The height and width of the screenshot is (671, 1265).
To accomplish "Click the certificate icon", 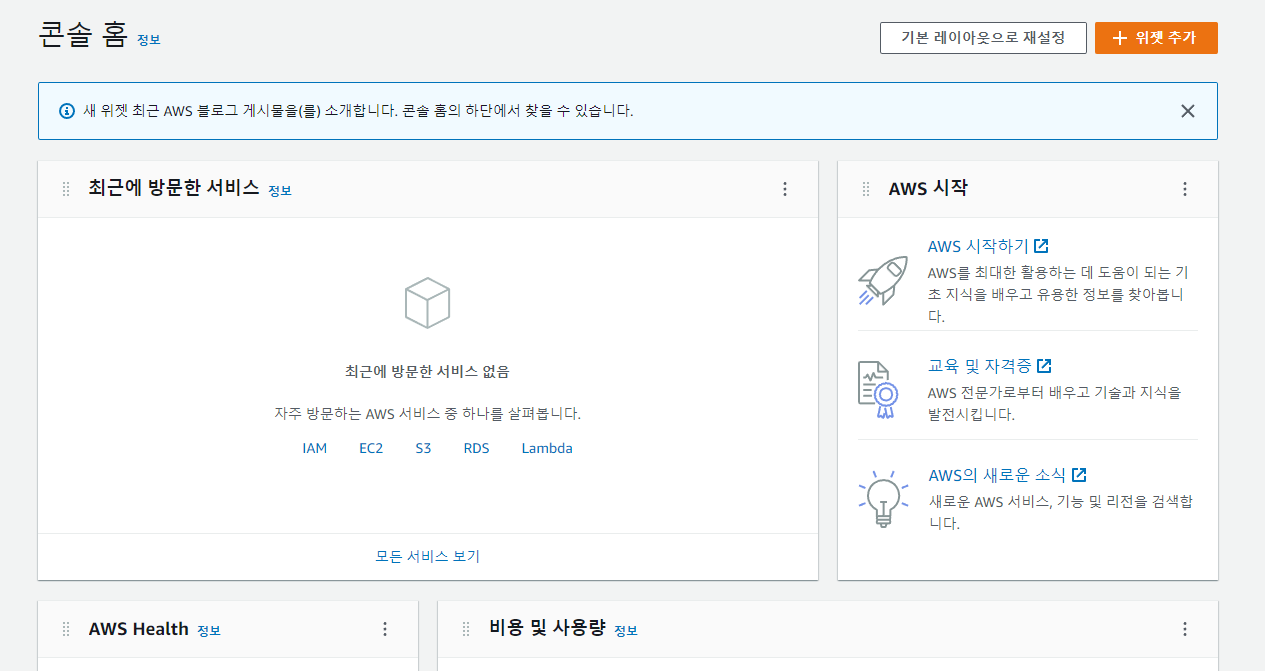I will pyautogui.click(x=879, y=390).
